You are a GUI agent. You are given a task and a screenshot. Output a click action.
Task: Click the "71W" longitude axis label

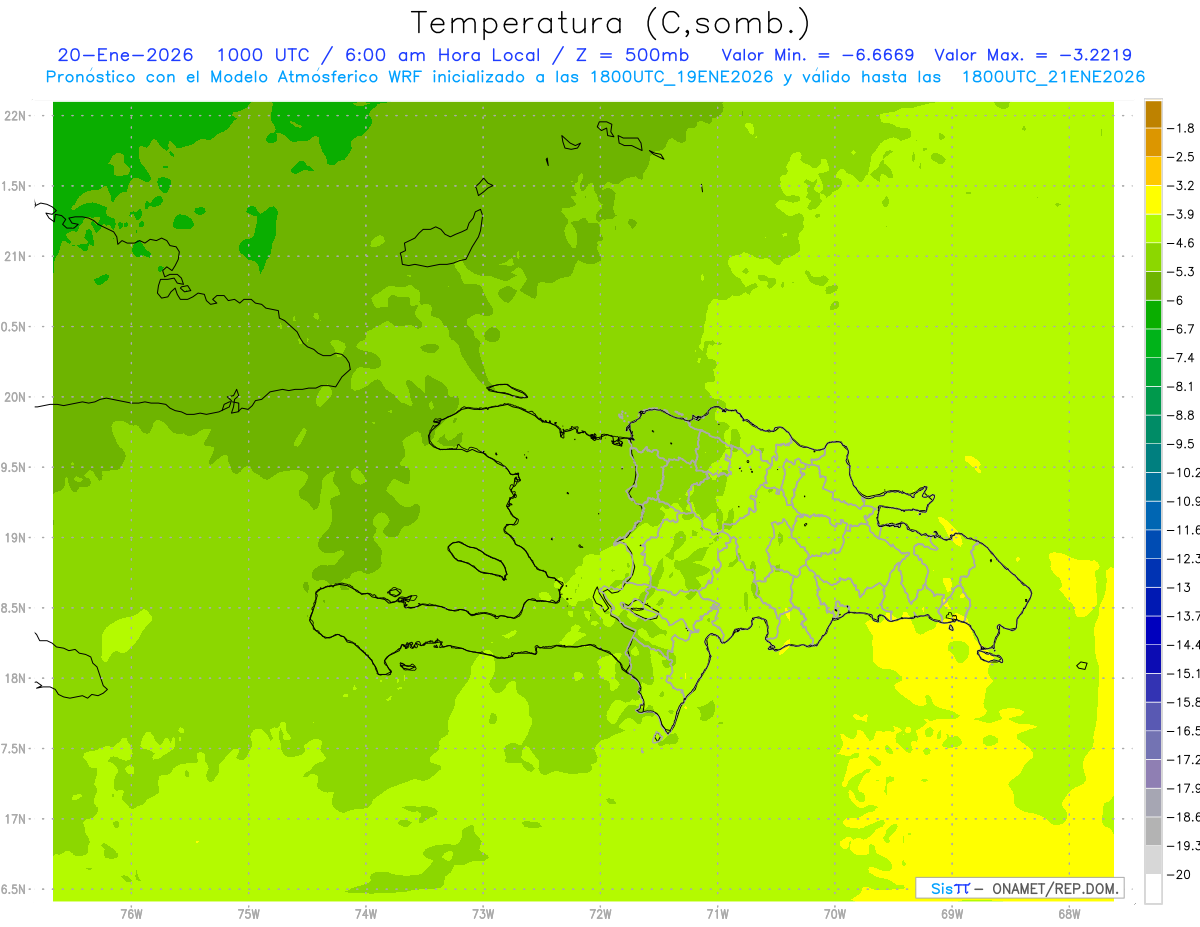coord(717,913)
